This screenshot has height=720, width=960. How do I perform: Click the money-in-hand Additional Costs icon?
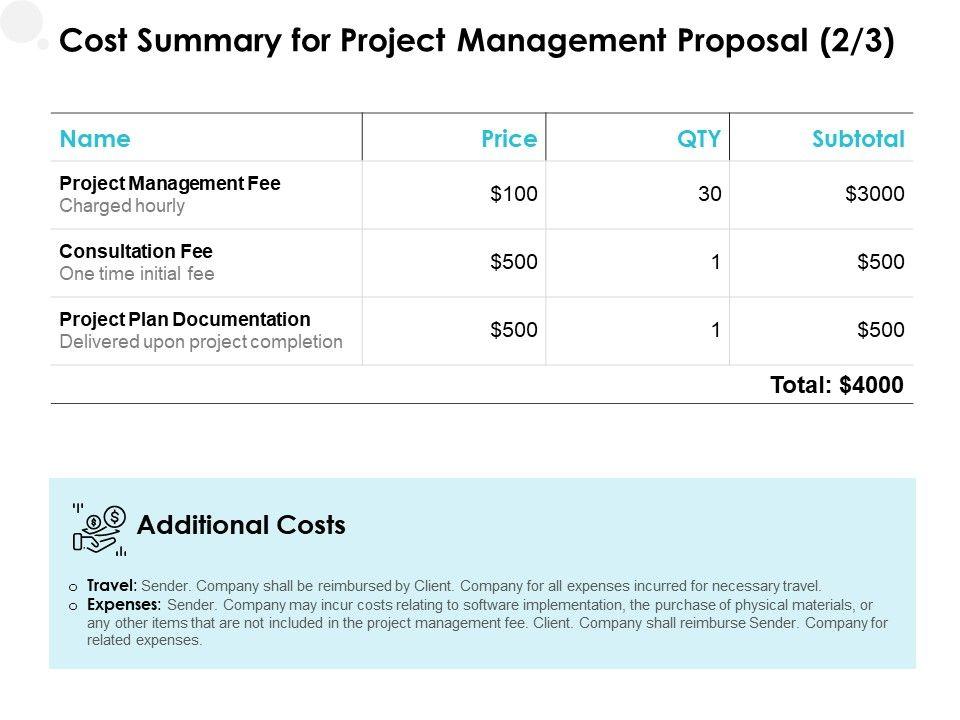point(99,528)
